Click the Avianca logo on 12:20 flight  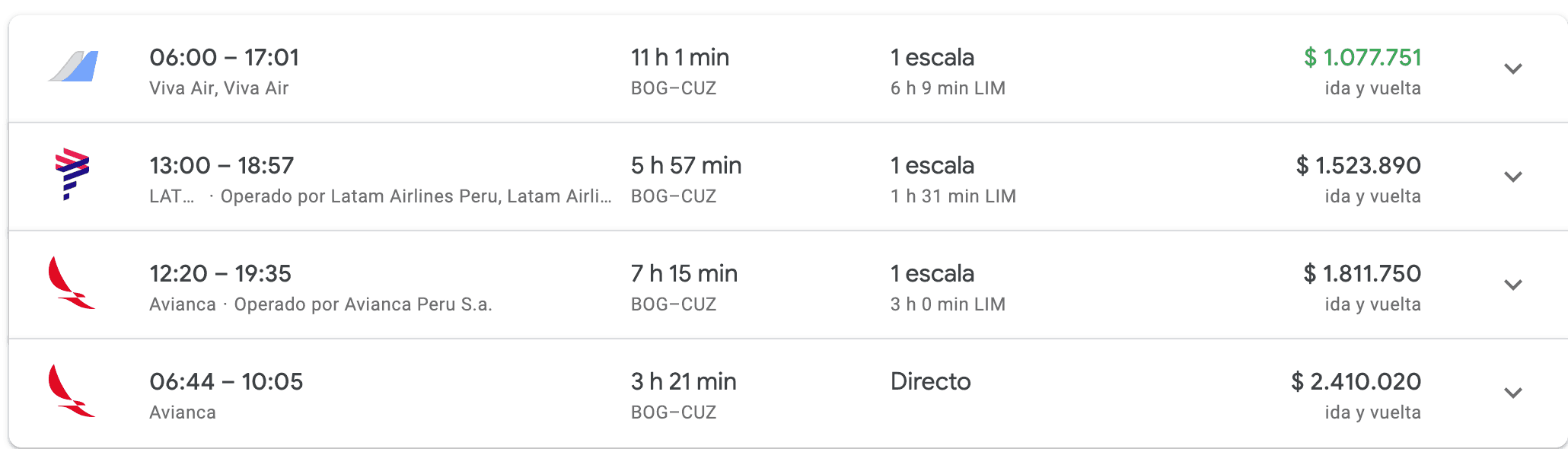(71, 283)
